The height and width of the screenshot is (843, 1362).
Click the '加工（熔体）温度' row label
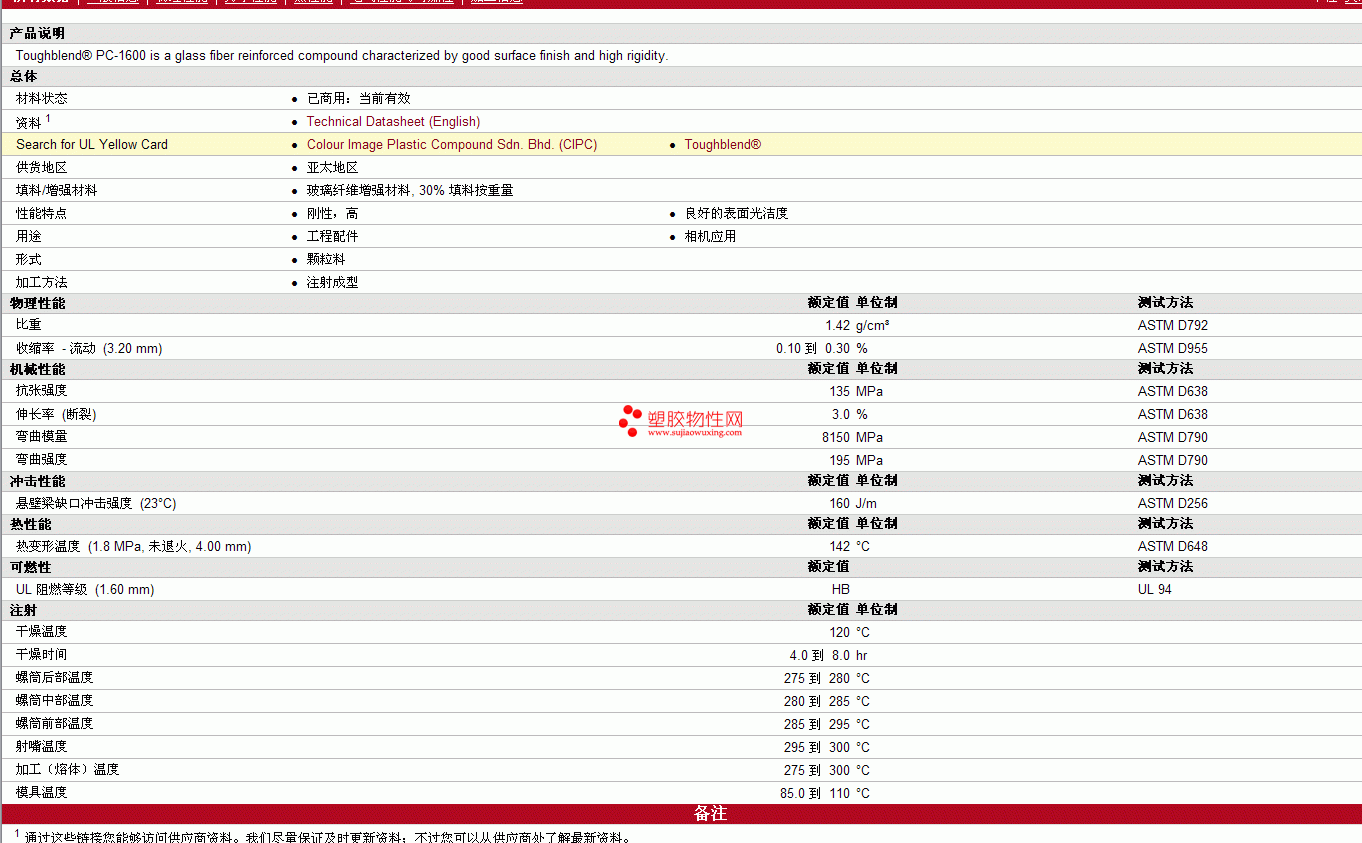click(68, 770)
